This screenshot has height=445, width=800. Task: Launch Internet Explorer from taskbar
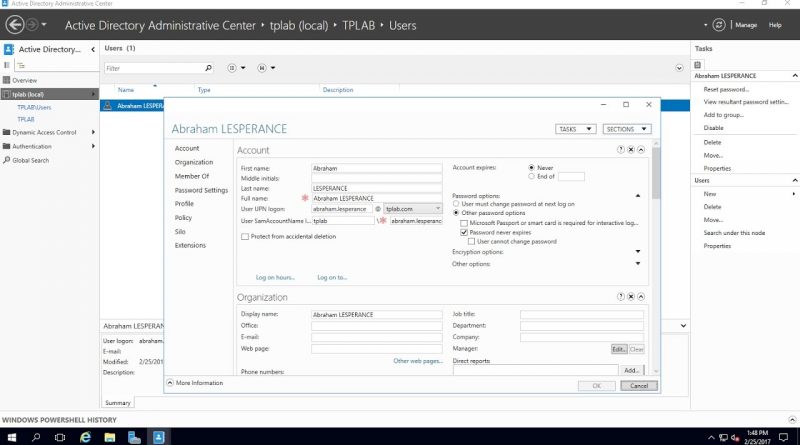point(85,437)
